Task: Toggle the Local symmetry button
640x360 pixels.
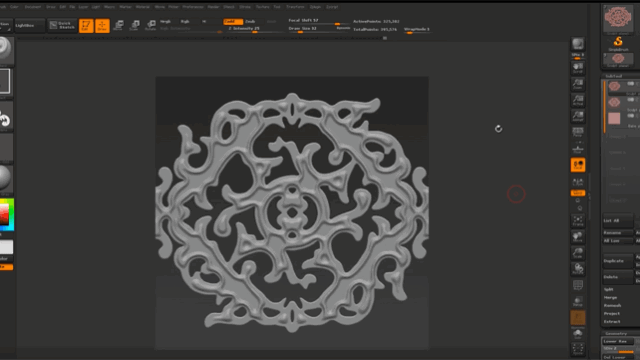Action: pos(578,165)
